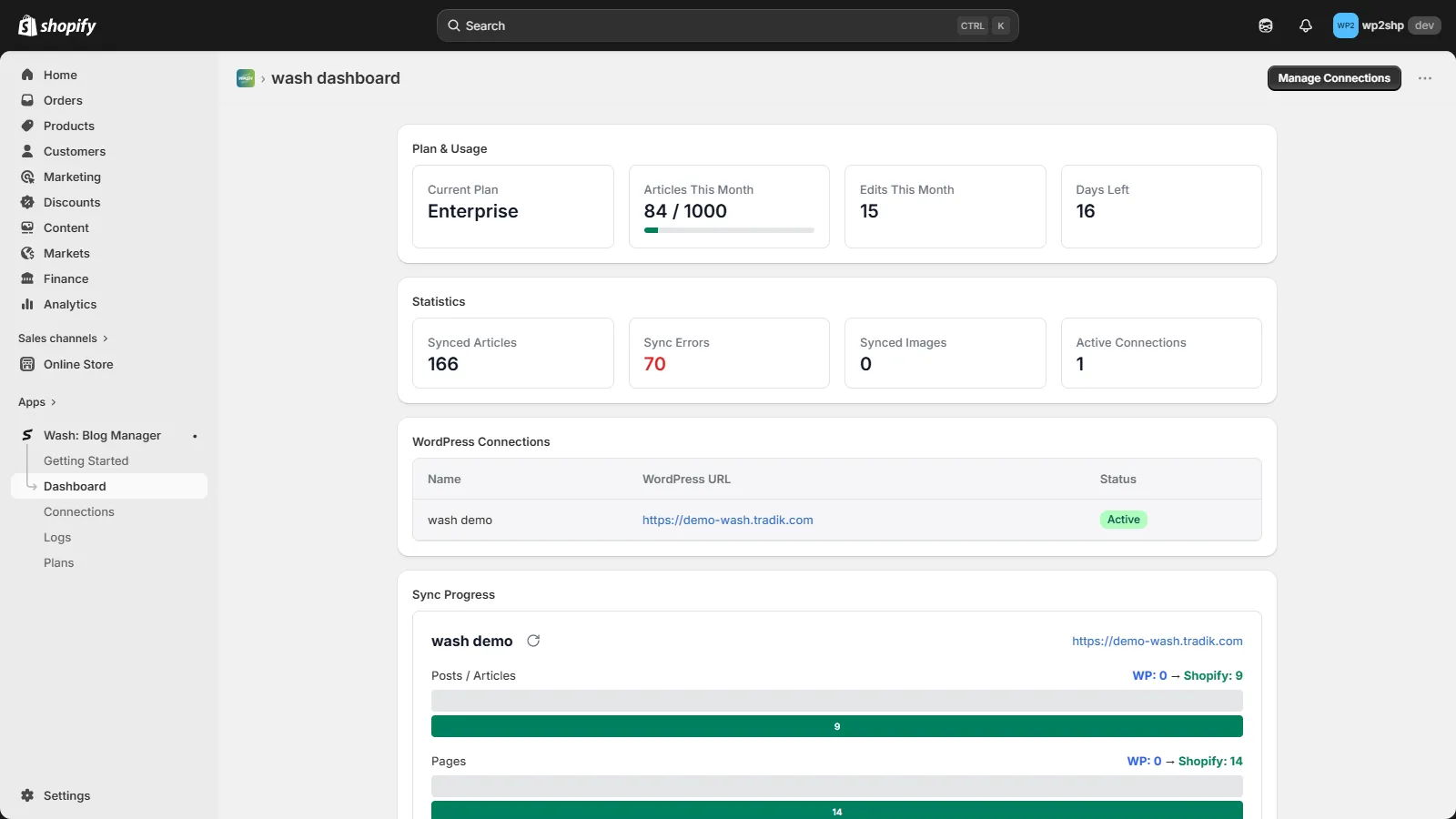Click the Discounts badge icon
This screenshot has height=819, width=1456.
point(27,202)
